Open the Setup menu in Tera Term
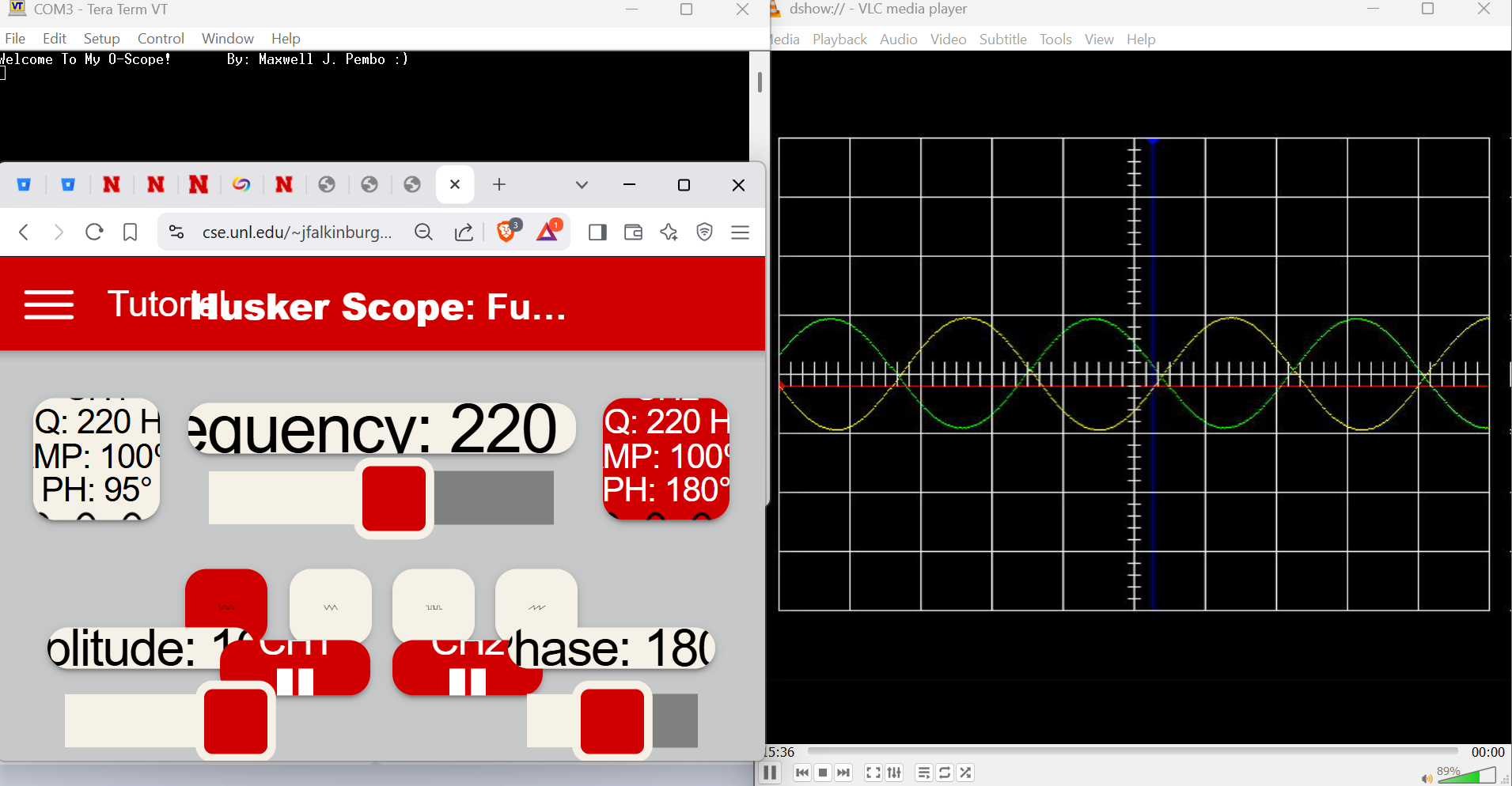The width and height of the screenshot is (1512, 786). click(101, 38)
